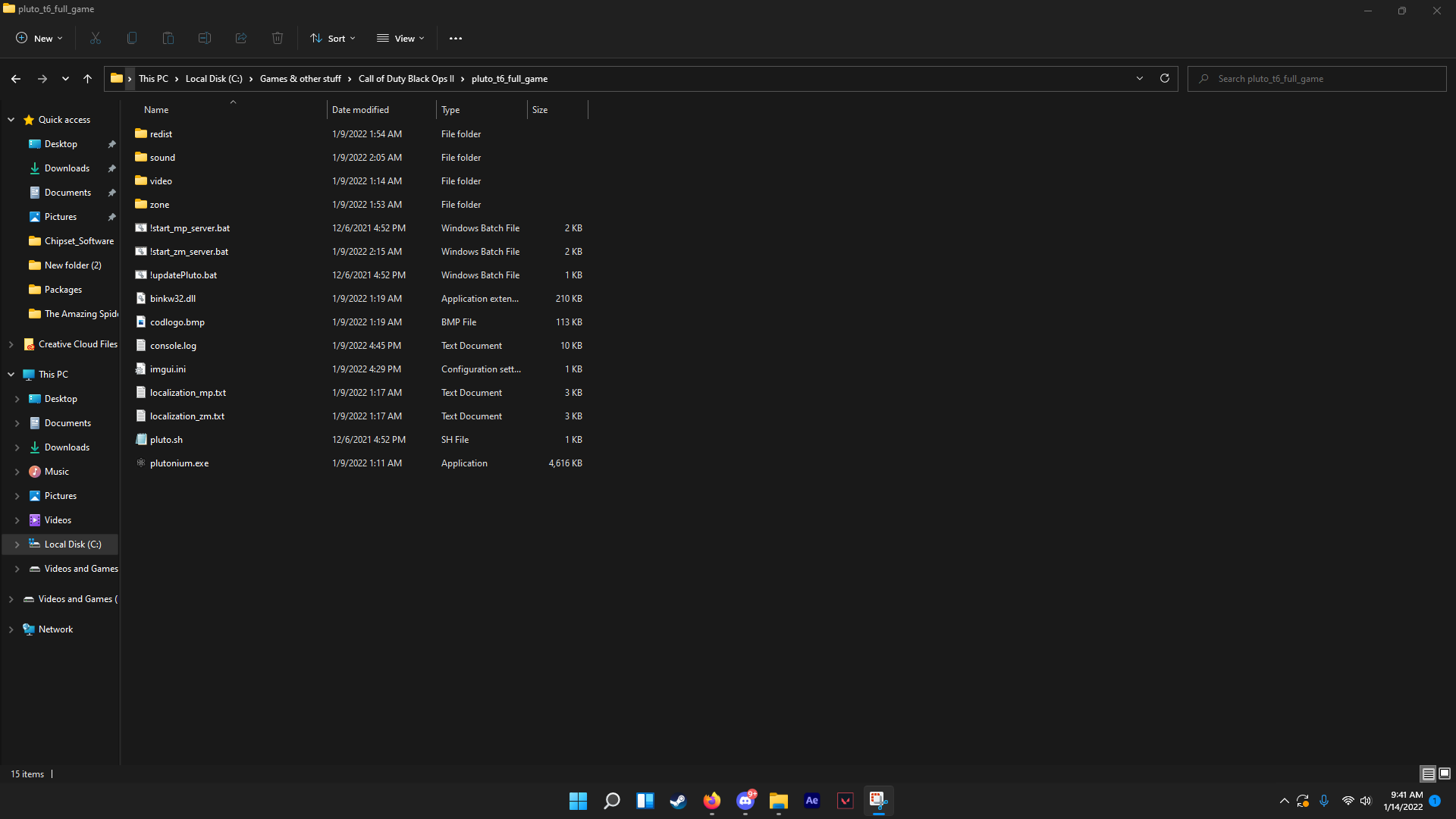Viewport: 1456px width, 819px height.
Task: Open After Effects from the taskbar
Action: pos(812,801)
